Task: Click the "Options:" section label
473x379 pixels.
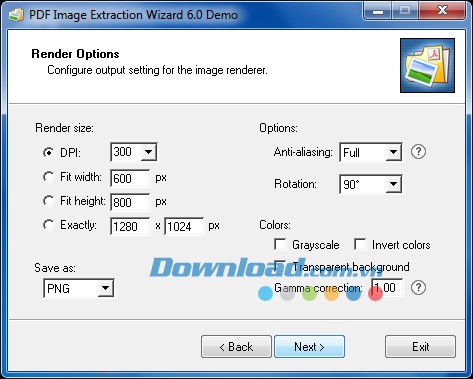Action: pyautogui.click(x=278, y=128)
